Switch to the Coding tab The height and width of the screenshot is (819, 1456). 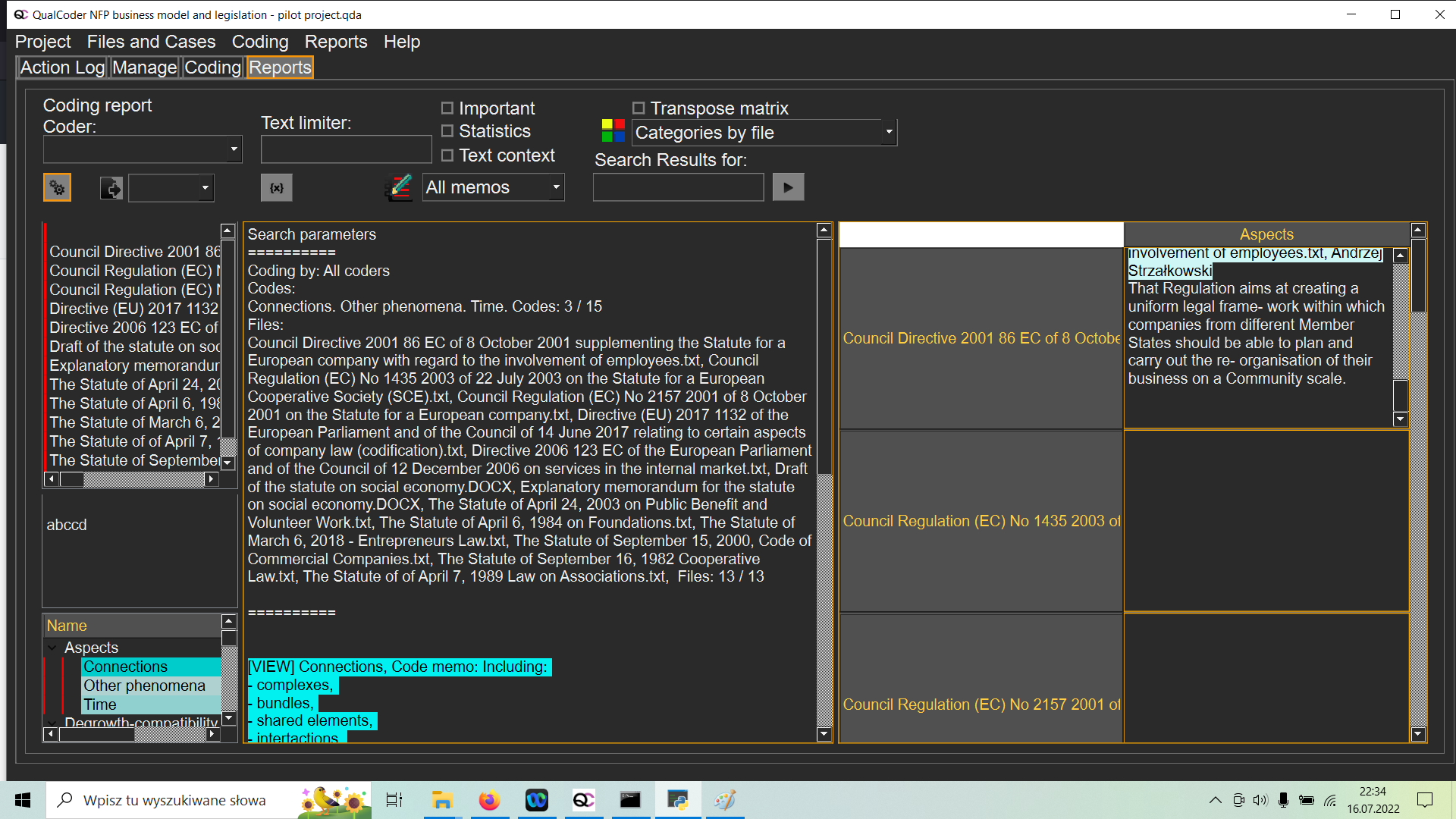tap(212, 67)
